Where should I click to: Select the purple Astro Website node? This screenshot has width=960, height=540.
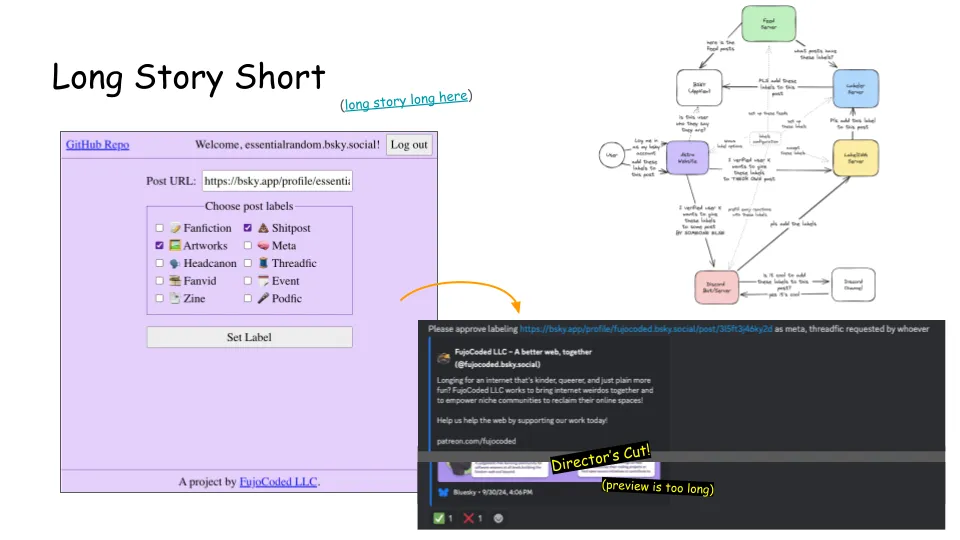[687, 157]
